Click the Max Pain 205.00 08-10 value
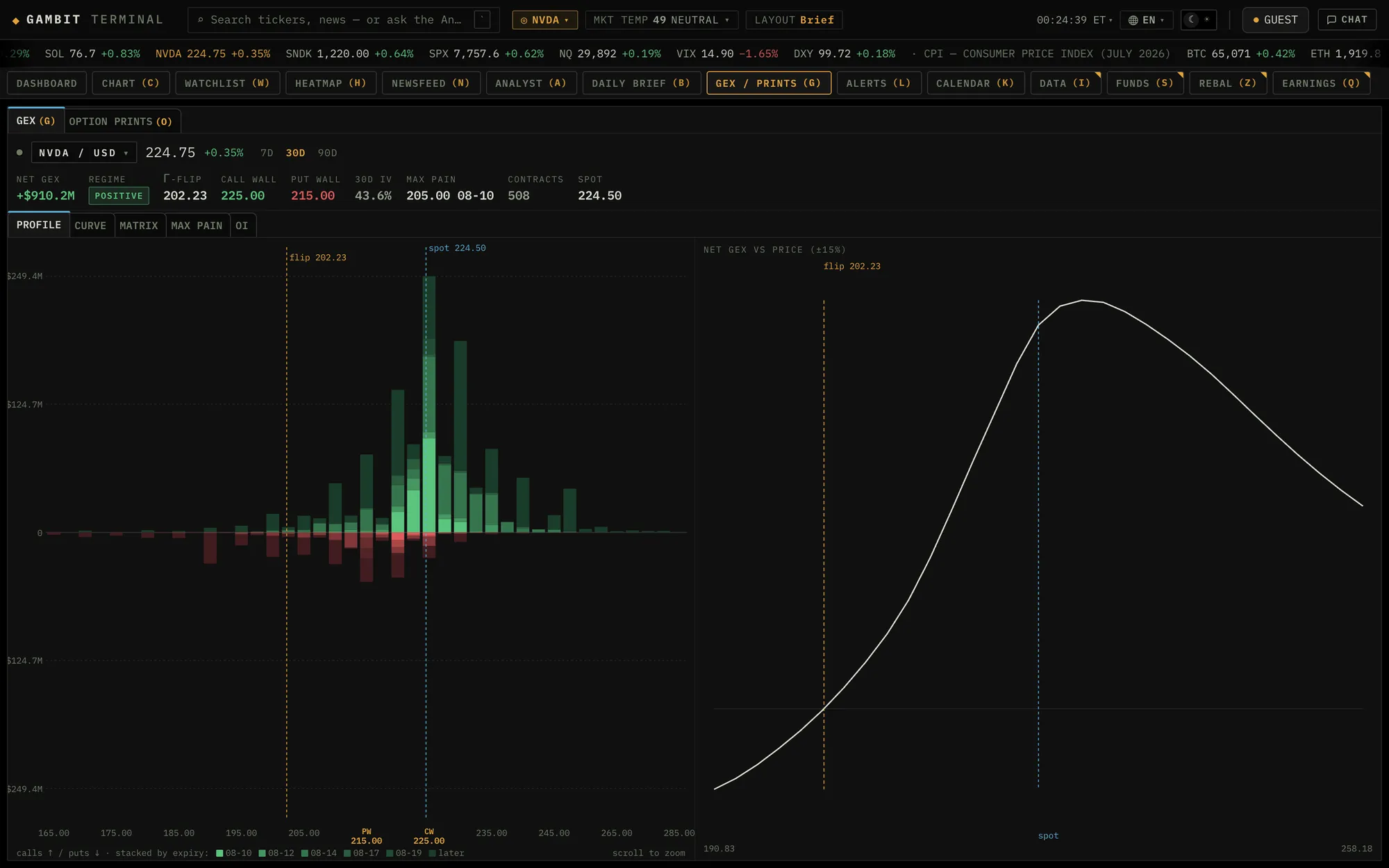This screenshot has height=868, width=1389. coord(450,196)
